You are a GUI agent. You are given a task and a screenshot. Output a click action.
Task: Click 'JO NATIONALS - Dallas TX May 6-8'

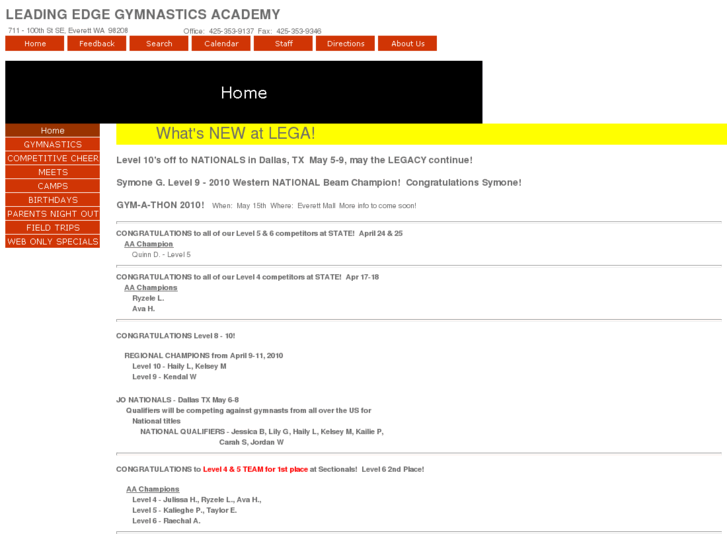[x=178, y=400]
